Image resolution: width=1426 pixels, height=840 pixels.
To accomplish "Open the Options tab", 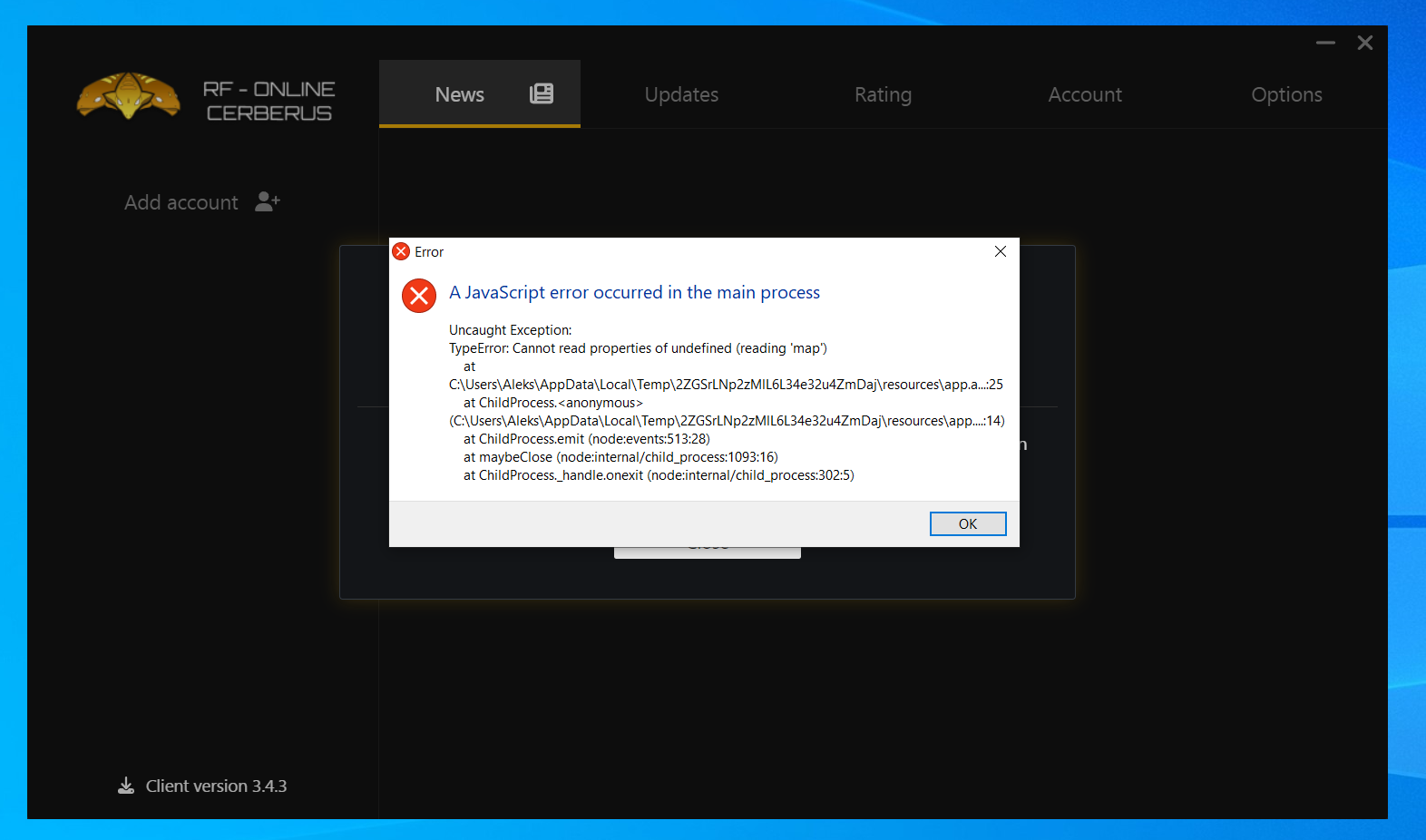I will tap(1286, 94).
